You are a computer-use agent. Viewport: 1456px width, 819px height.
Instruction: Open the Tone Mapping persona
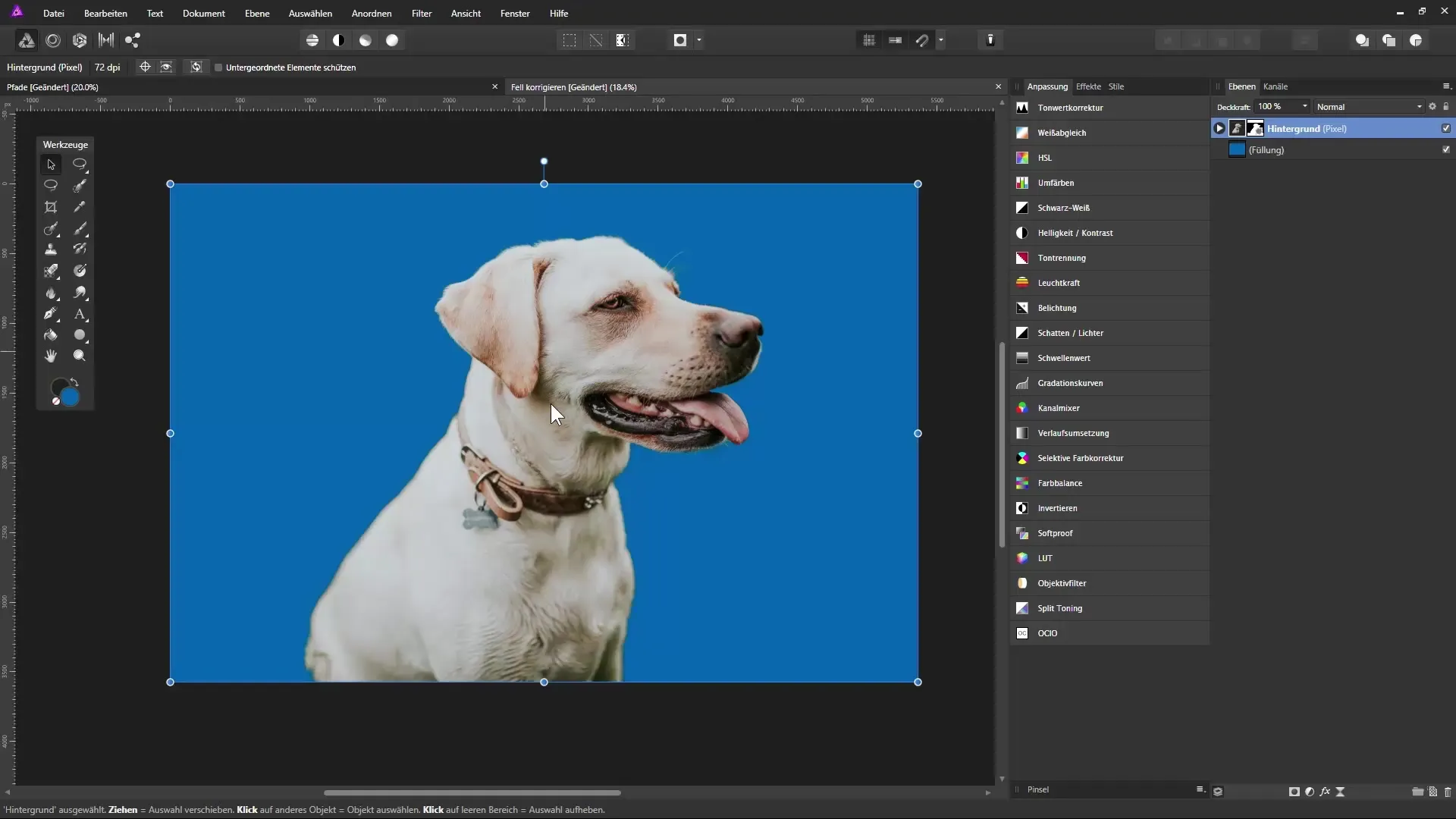(106, 40)
